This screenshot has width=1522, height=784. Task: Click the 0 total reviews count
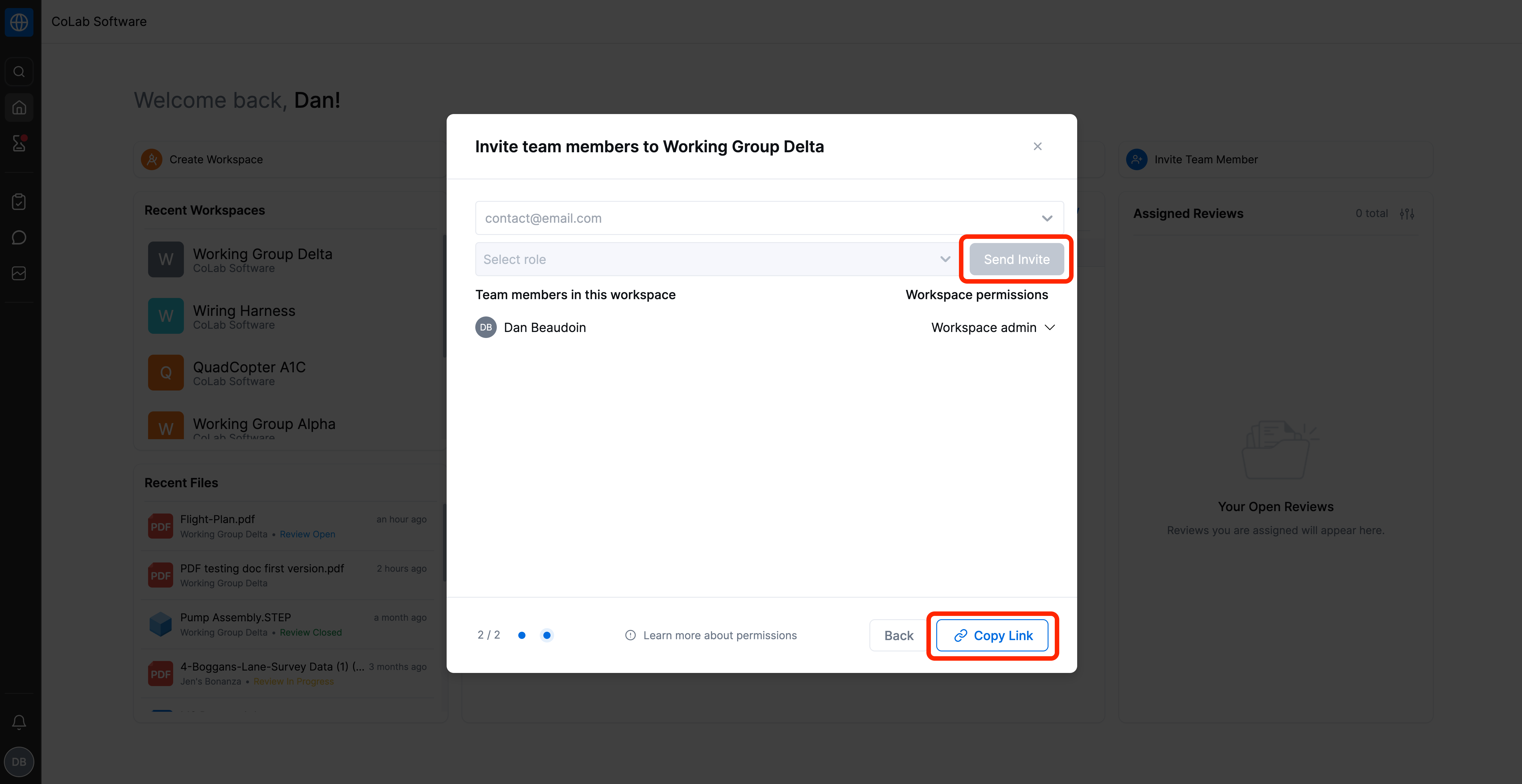click(1371, 213)
